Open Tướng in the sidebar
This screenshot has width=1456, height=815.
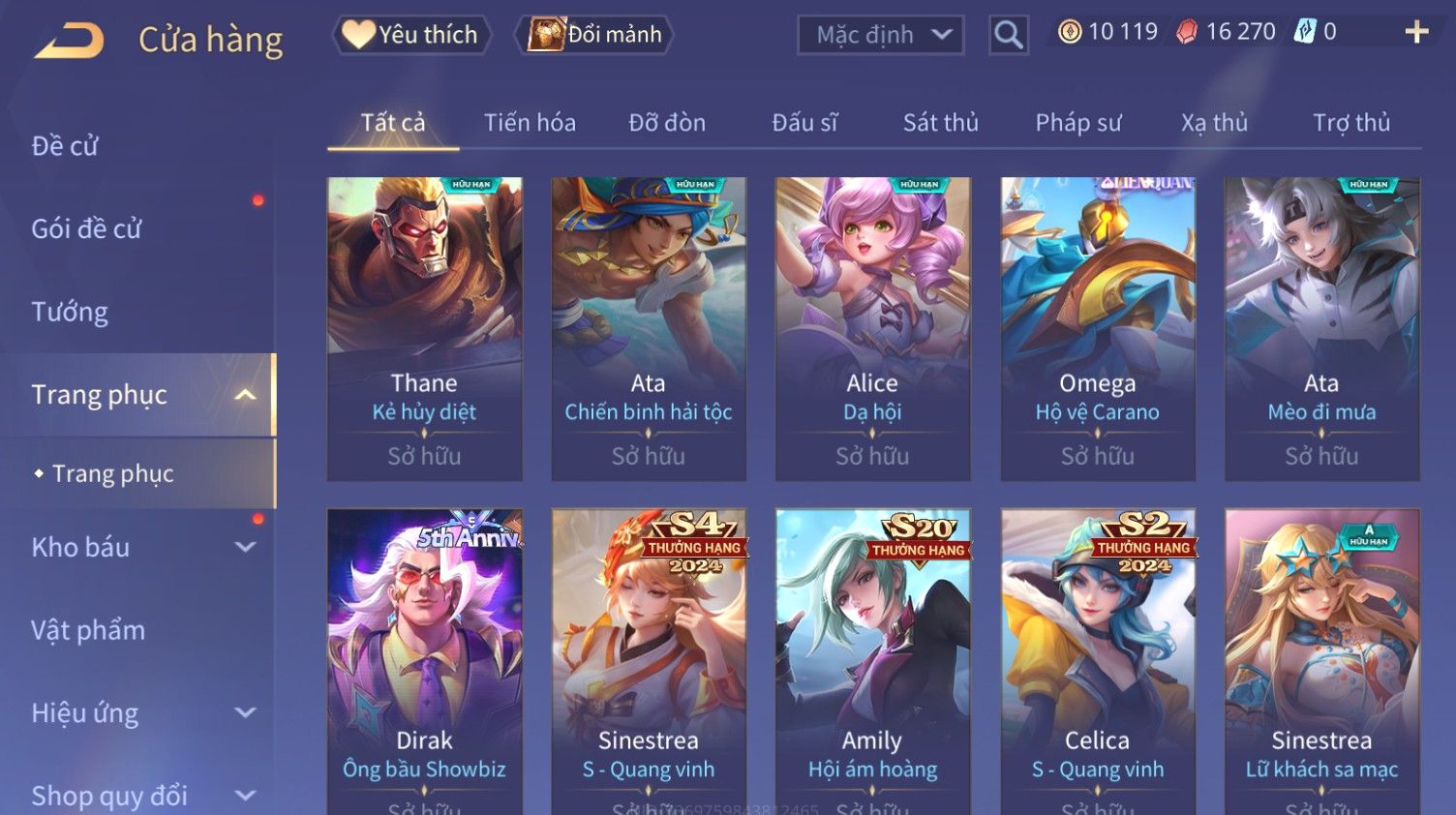pos(70,312)
